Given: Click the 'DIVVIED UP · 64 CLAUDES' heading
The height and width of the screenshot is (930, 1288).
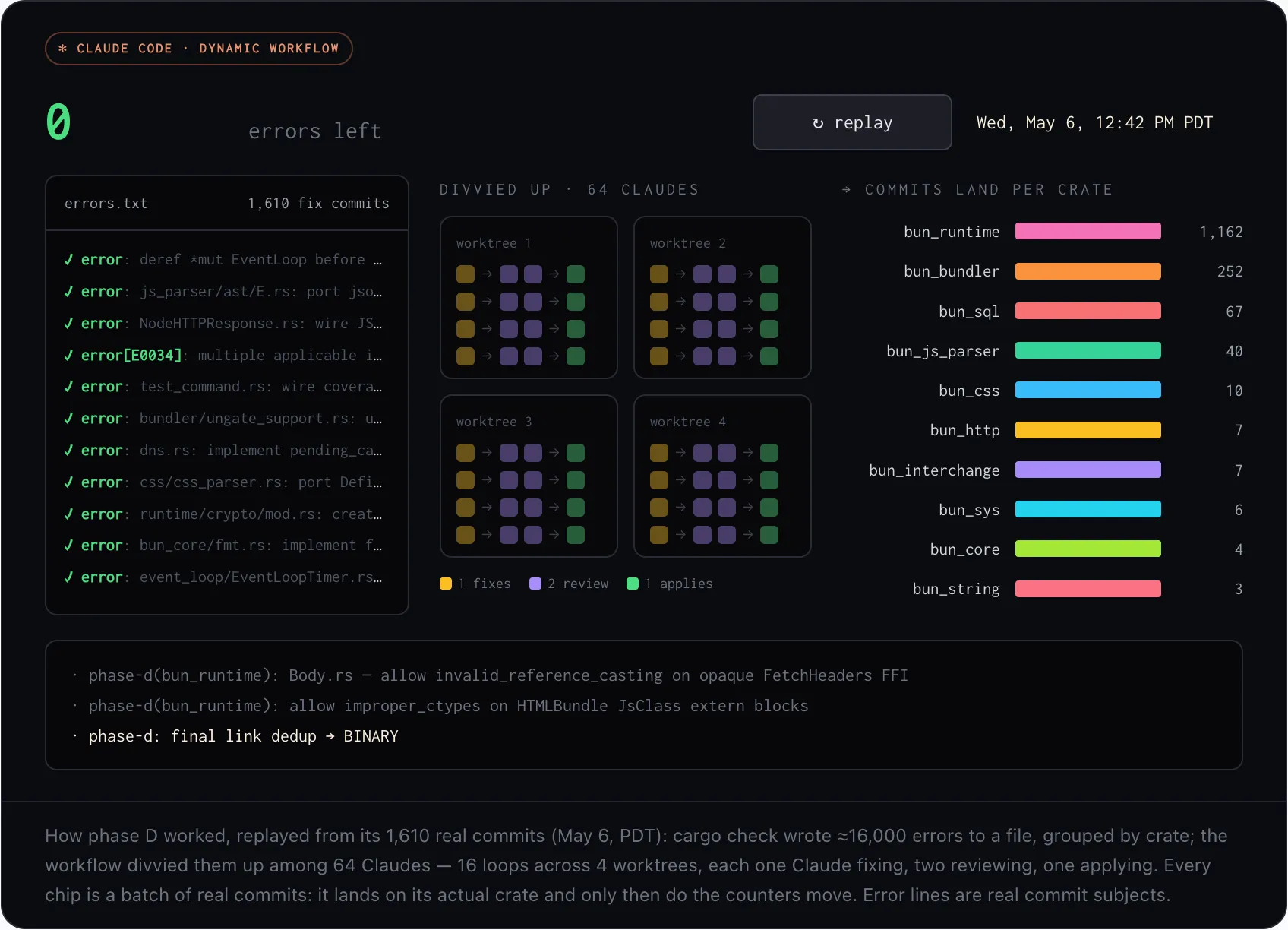Looking at the screenshot, I should tap(569, 190).
